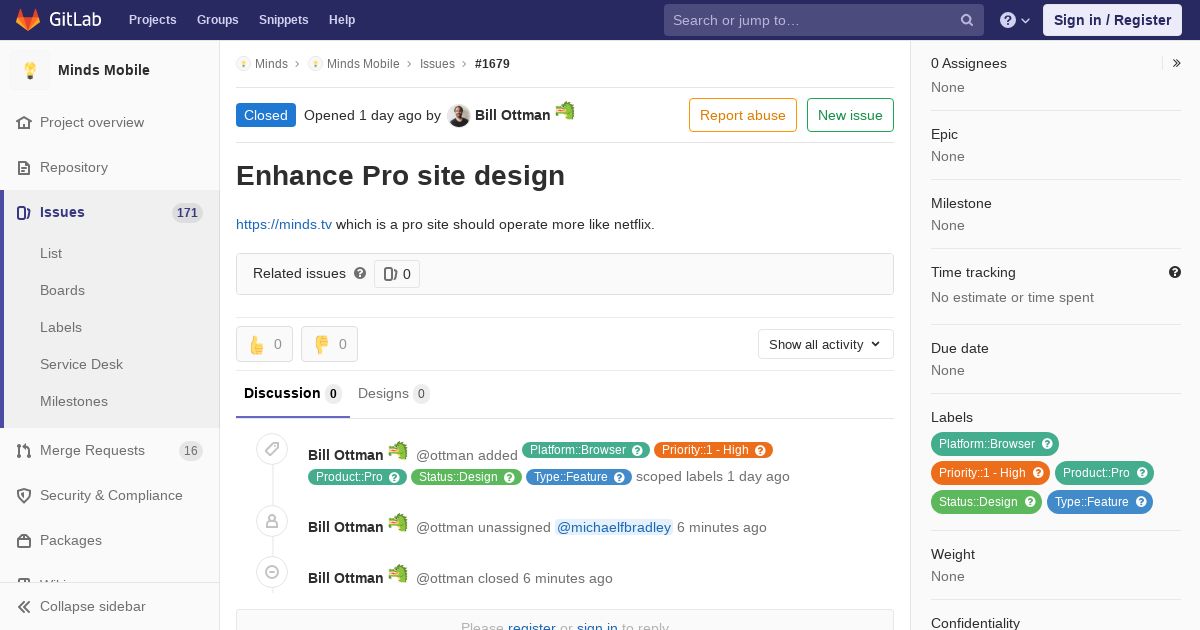This screenshot has height=630, width=1200.
Task: Open the Groups menu
Action: click(218, 20)
